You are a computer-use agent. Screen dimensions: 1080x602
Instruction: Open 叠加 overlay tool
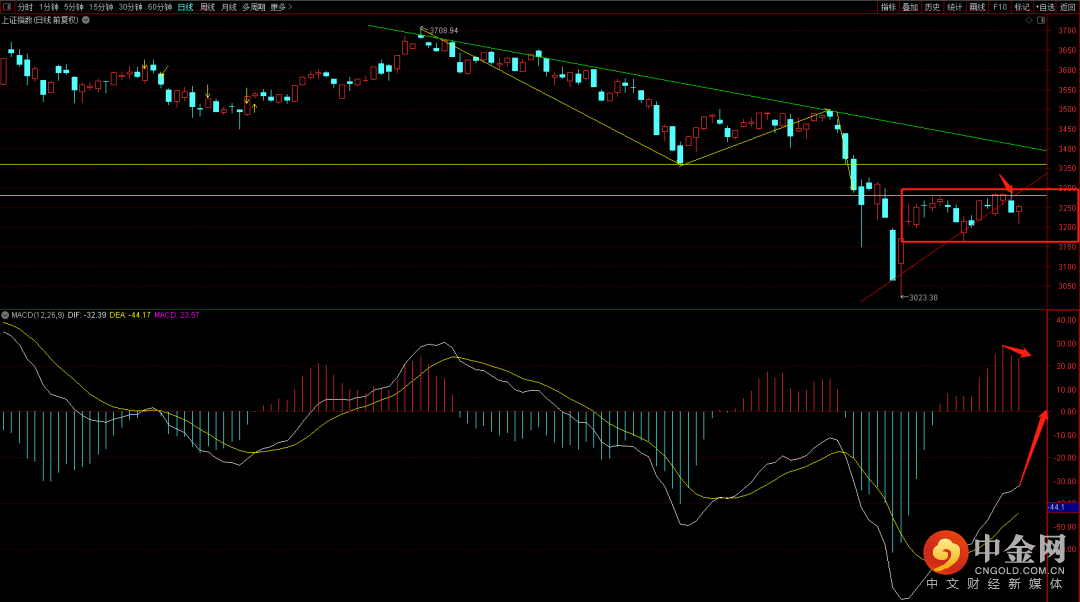coord(909,7)
